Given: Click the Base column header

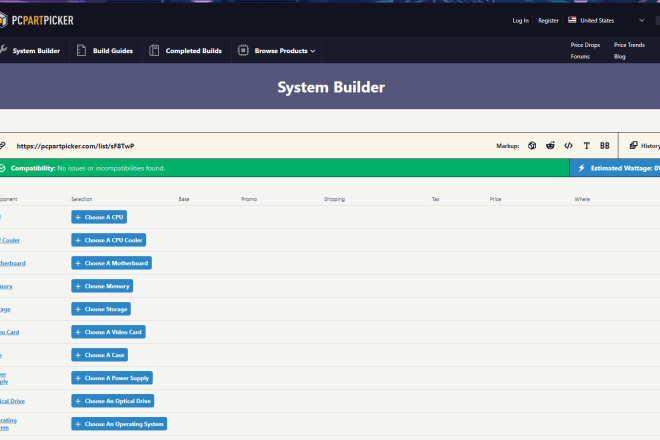Looking at the screenshot, I should pos(184,199).
